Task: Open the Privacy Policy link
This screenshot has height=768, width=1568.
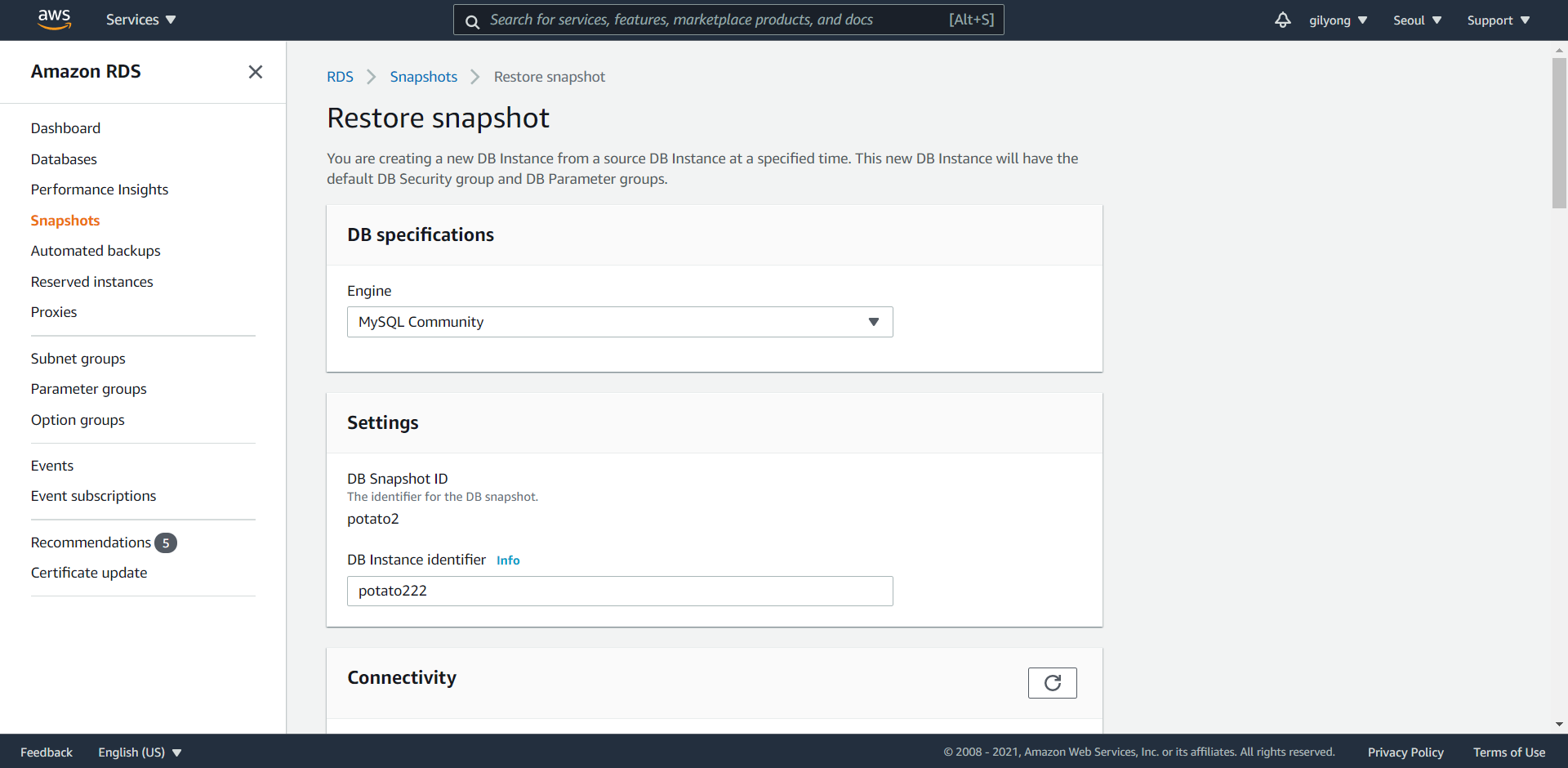Action: pos(1405,752)
